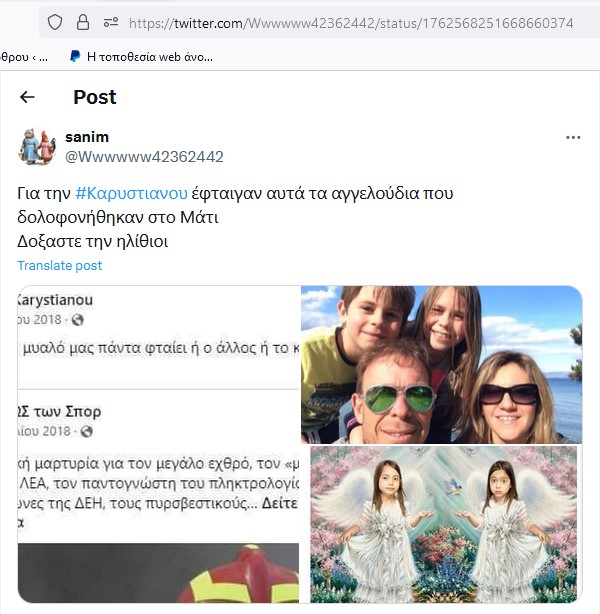Viewport: 600px width, 614px height.
Task: Go back using the arrow beside Post
Action: pyautogui.click(x=27, y=97)
